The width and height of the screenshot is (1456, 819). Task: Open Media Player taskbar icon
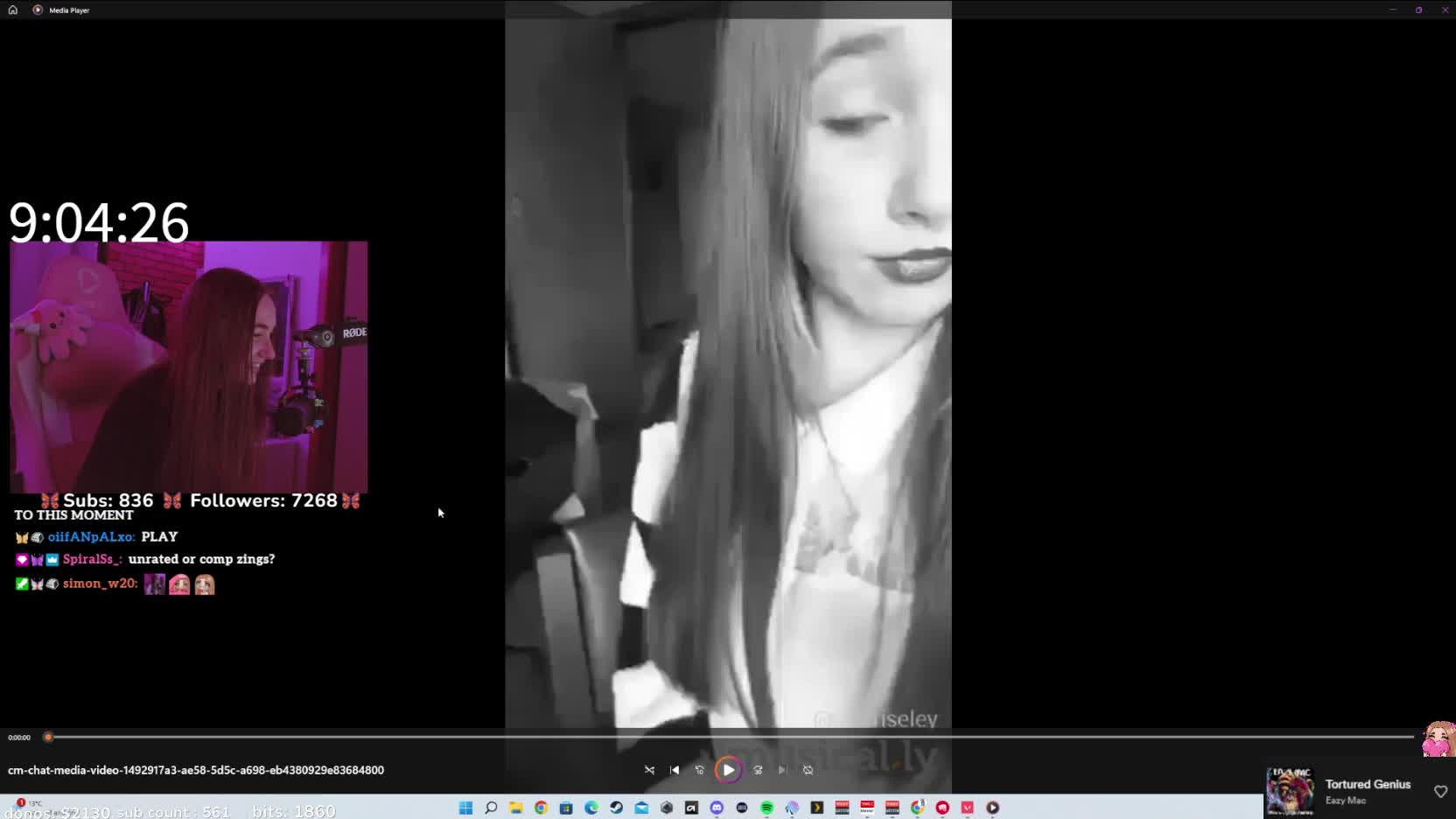click(x=993, y=808)
